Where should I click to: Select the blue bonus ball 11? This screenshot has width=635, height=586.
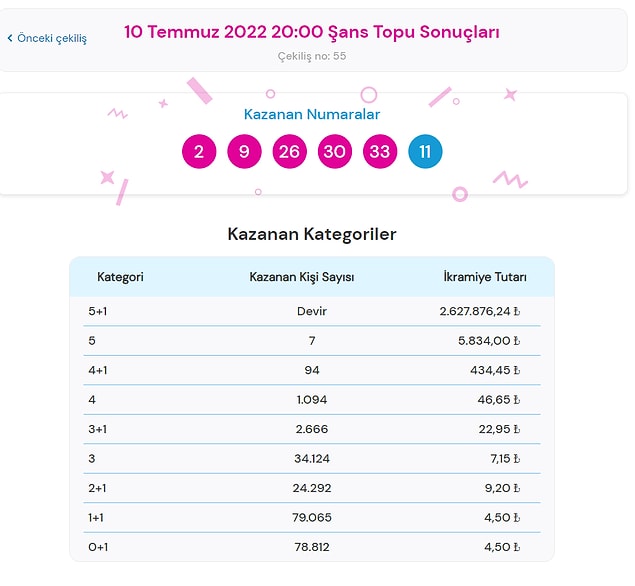425,151
